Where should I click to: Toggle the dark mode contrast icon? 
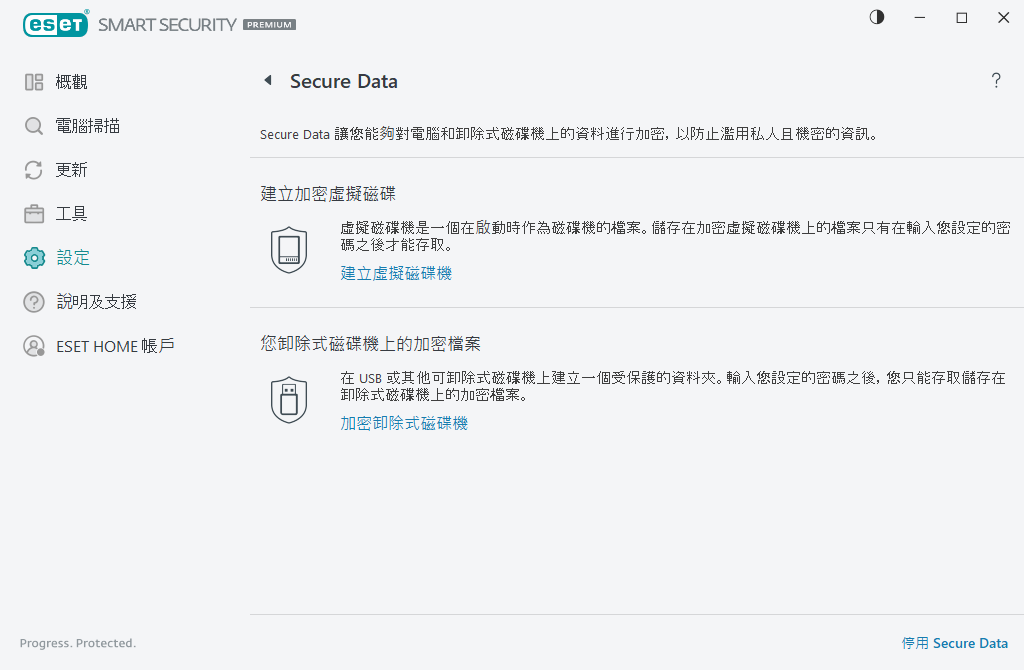click(876, 17)
